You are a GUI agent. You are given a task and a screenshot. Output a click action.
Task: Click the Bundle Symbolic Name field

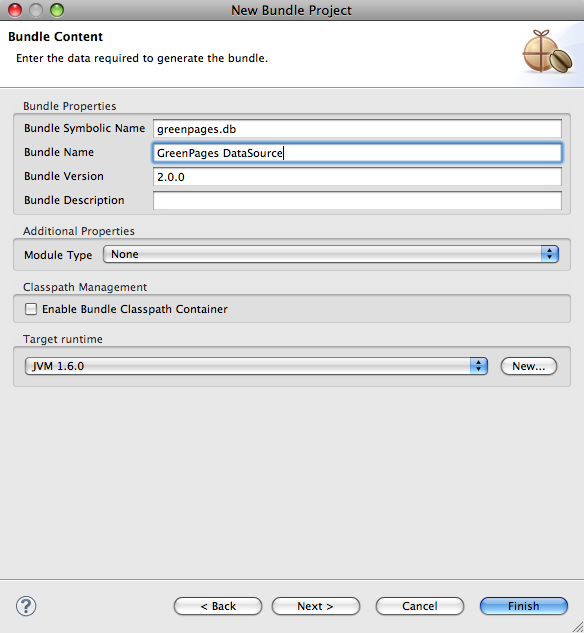[357, 129]
